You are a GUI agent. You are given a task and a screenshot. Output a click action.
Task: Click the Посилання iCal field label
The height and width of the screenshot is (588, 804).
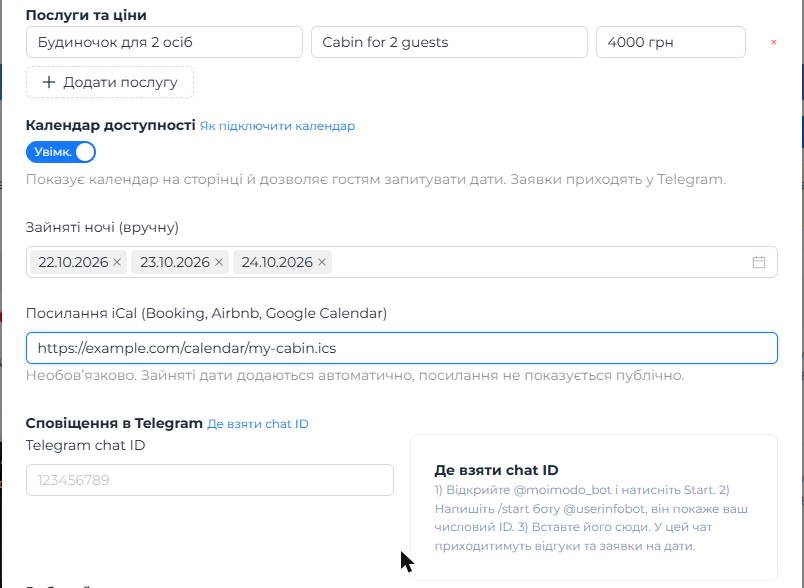click(207, 313)
